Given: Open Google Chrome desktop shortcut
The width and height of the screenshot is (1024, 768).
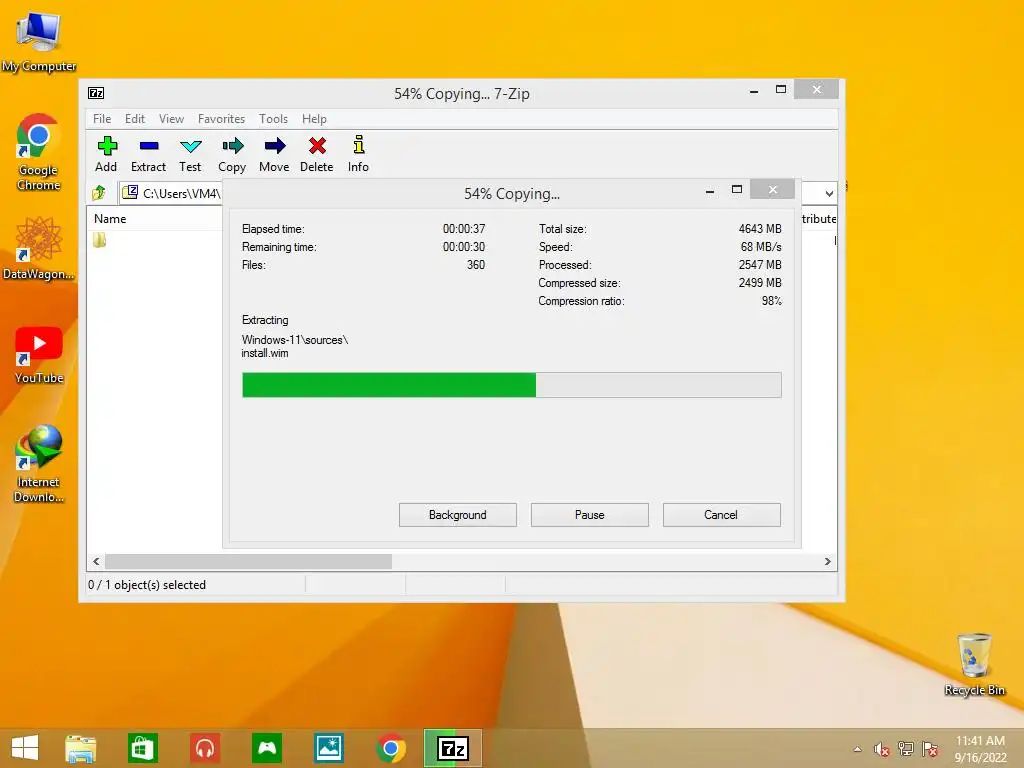Looking at the screenshot, I should pyautogui.click(x=39, y=152).
